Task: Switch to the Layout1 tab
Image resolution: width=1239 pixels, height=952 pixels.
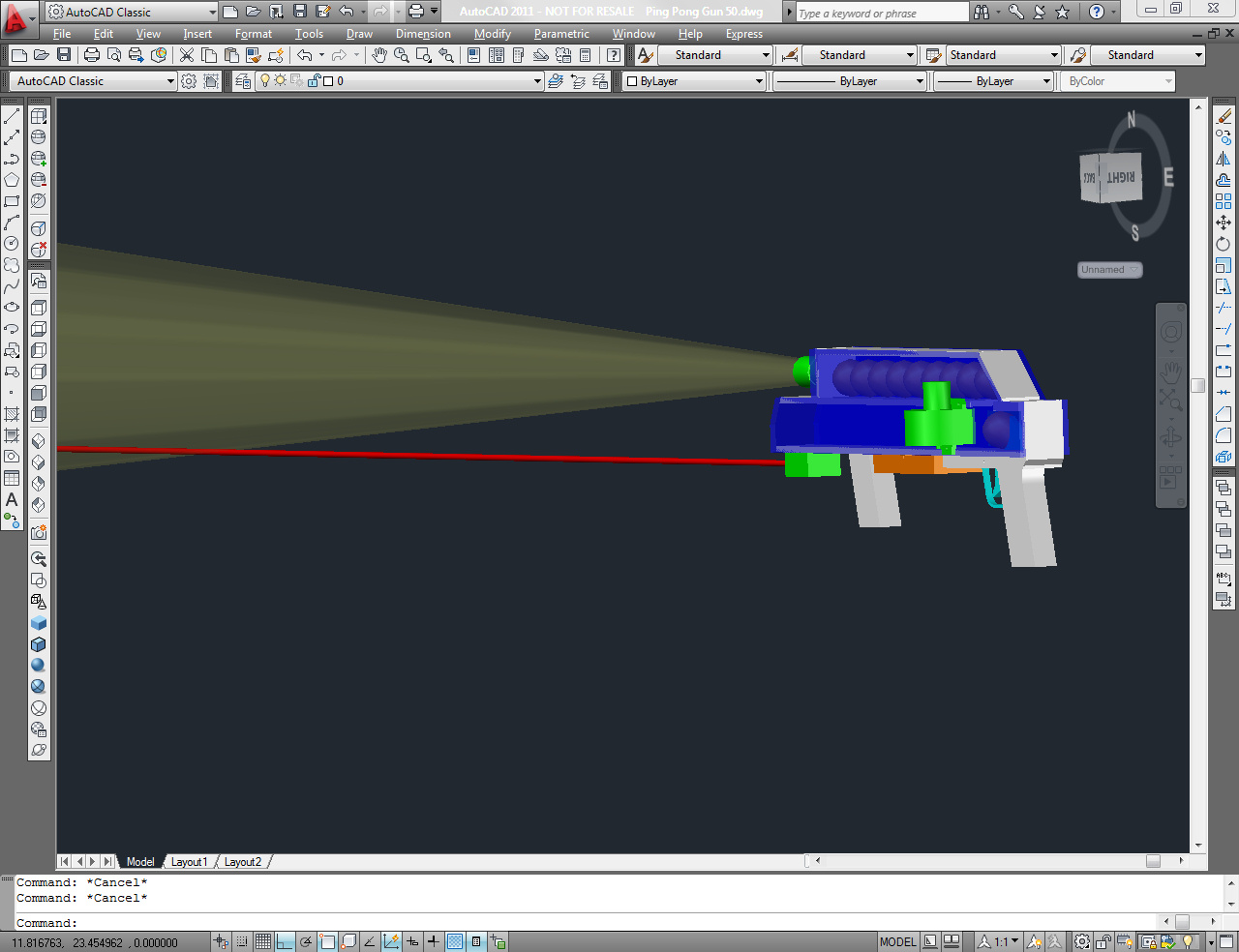Action: click(190, 862)
